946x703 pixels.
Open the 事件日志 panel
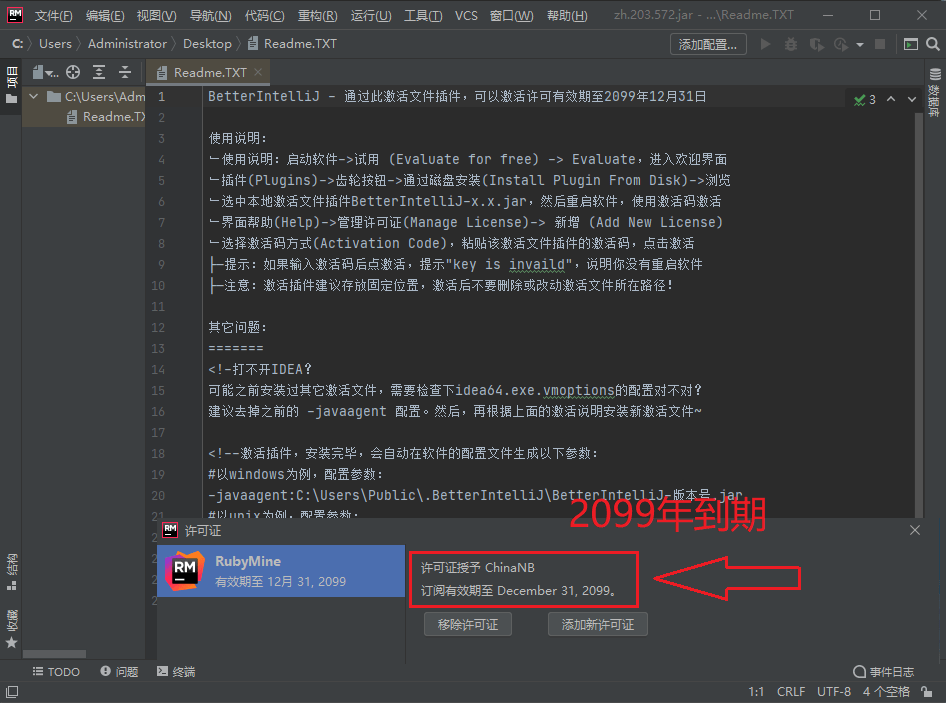click(884, 672)
